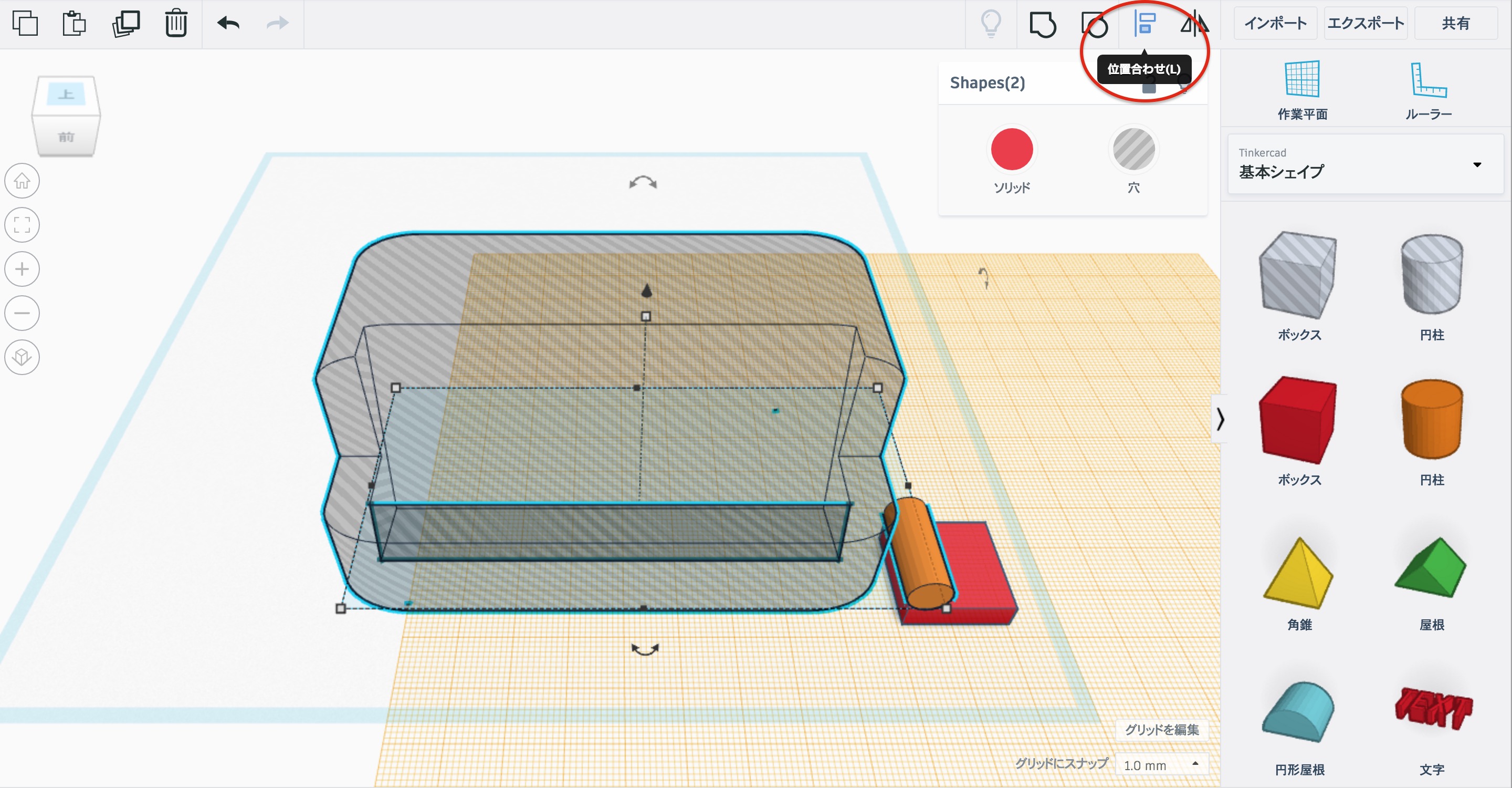Group shapes with the group icon
Viewport: 1512px width, 788px height.
point(1043,25)
